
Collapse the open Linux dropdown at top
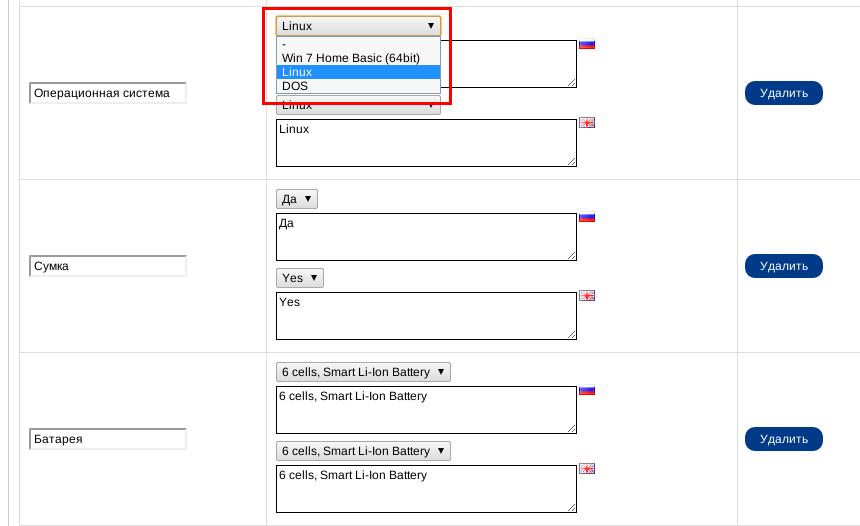click(x=358, y=26)
